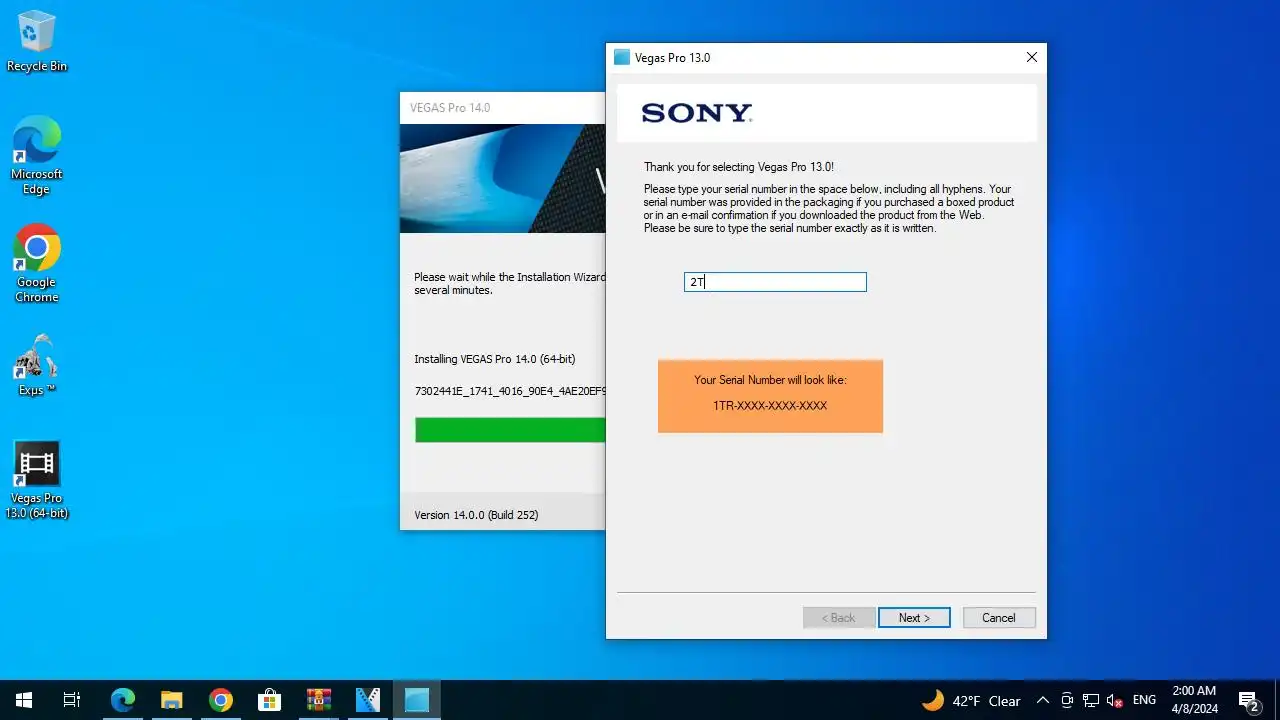Open File Explorer from the taskbar
This screenshot has height=720, width=1280.
(x=172, y=700)
